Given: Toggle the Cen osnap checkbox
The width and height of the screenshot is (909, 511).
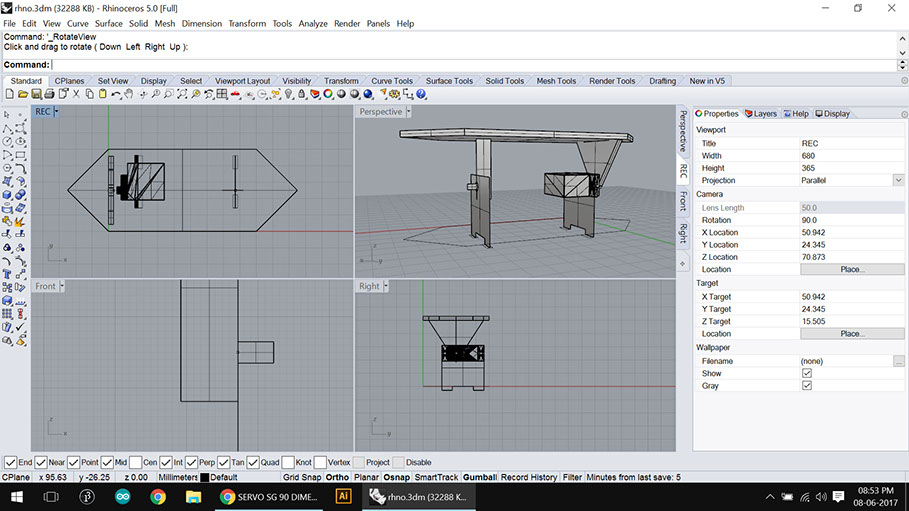Looking at the screenshot, I should point(135,463).
